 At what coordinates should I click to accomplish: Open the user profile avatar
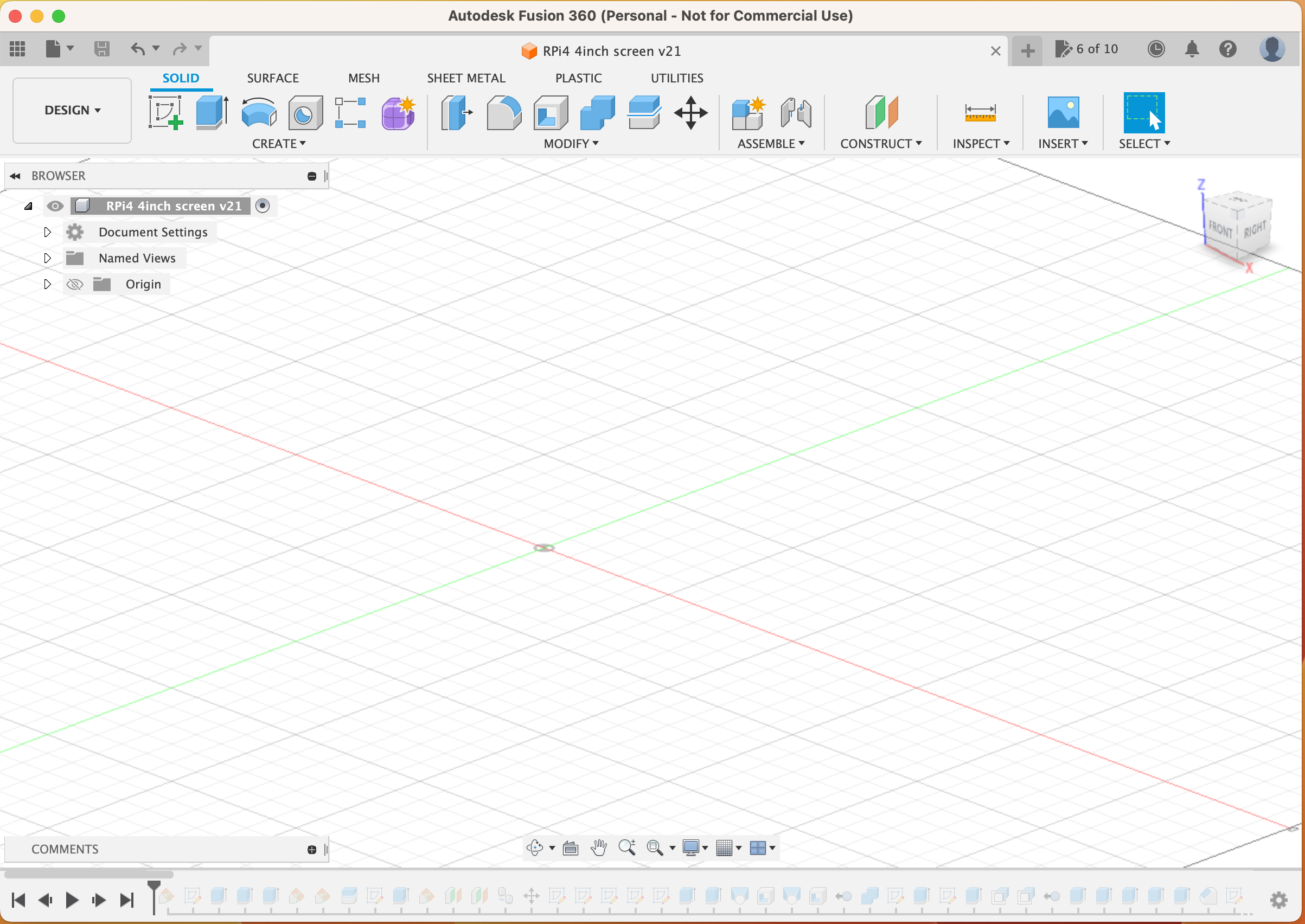(1272, 49)
